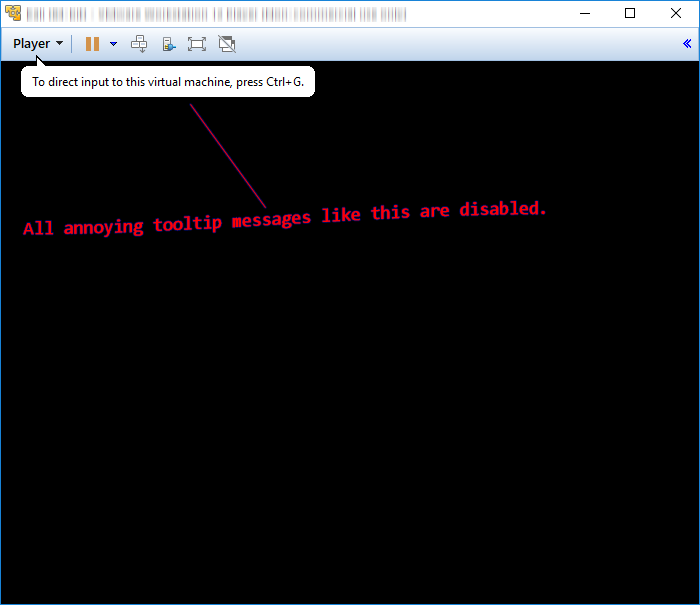Open the Player menu
The image size is (700, 605).
[31, 44]
